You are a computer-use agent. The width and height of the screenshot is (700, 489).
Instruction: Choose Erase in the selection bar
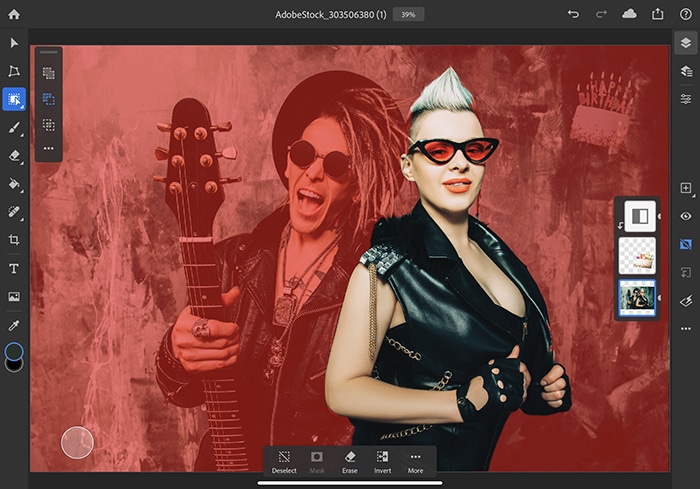[349, 461]
